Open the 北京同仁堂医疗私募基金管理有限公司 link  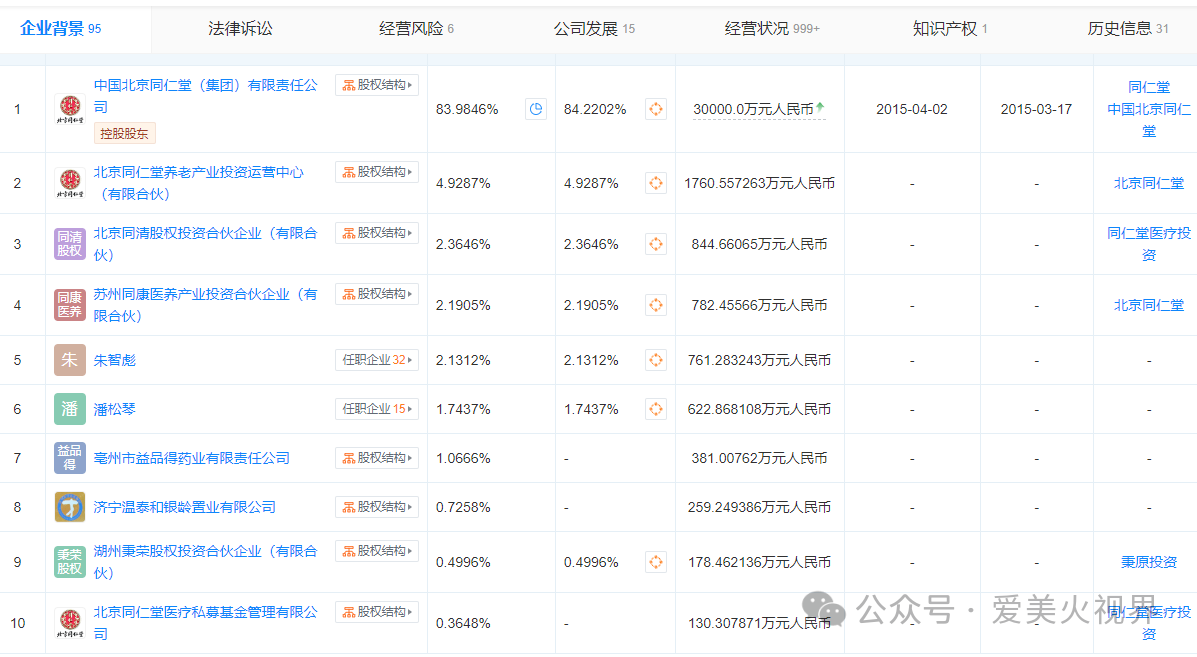[x=205, y=623]
